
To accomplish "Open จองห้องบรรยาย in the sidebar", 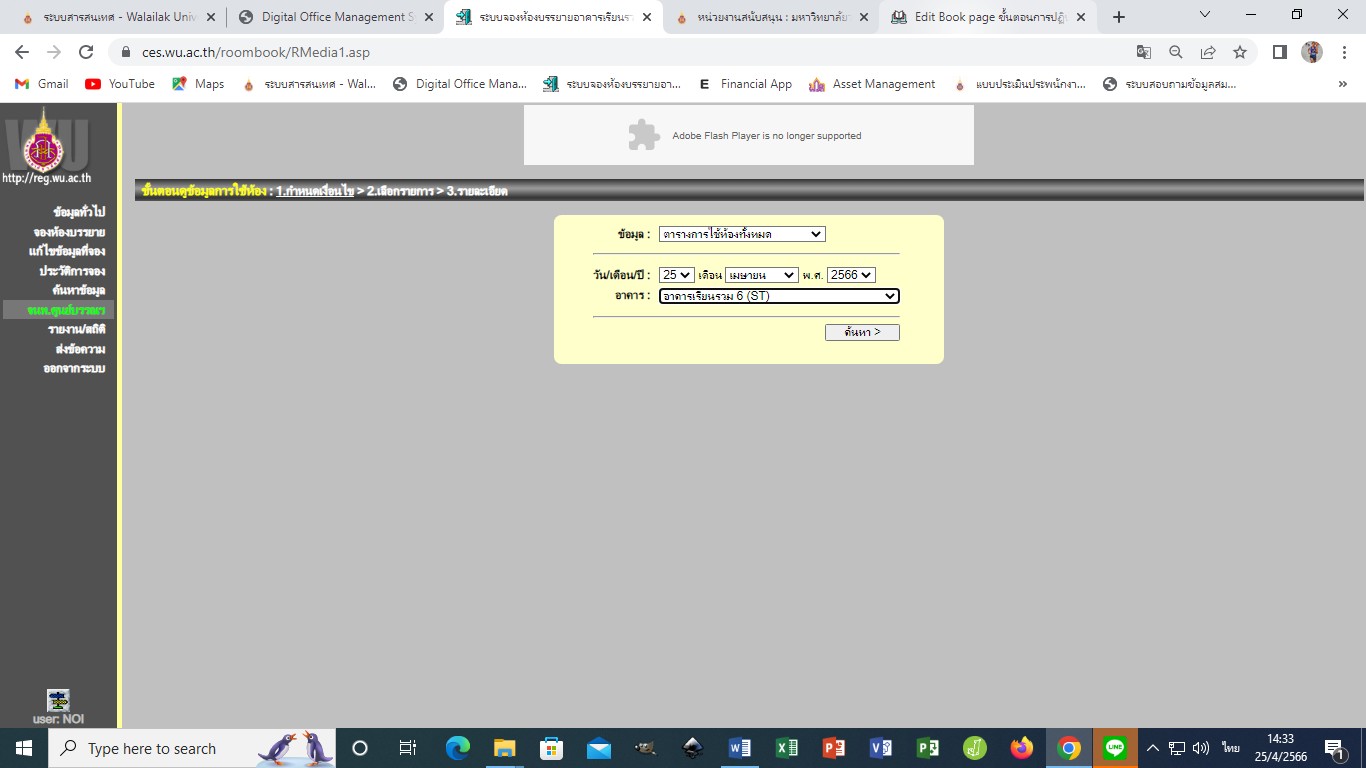I will tap(69, 232).
